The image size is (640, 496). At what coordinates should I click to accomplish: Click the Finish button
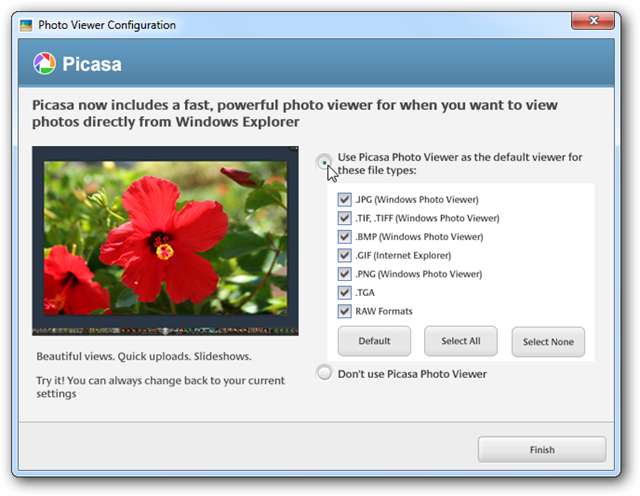[542, 449]
